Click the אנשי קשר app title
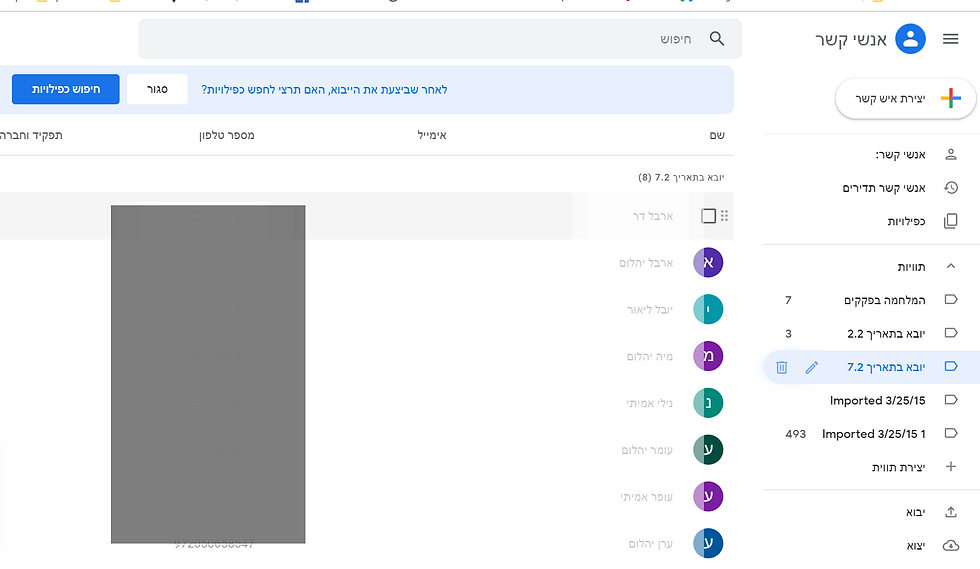 pyautogui.click(x=851, y=39)
